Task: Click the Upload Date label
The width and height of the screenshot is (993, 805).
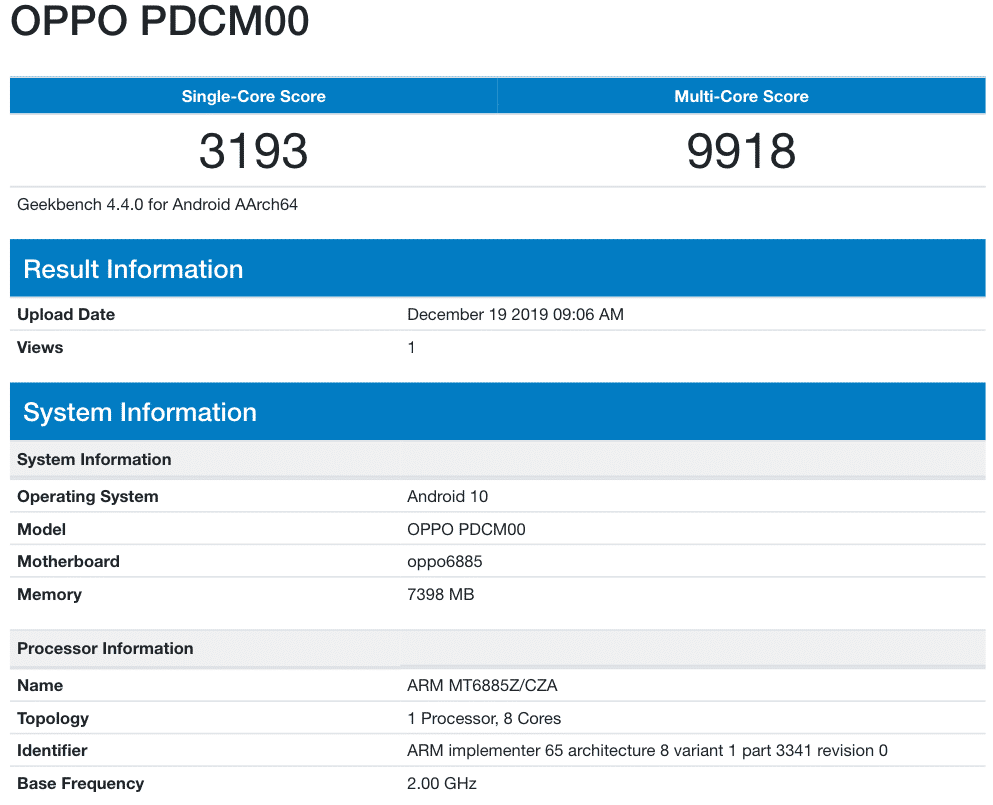Action: click(x=66, y=315)
